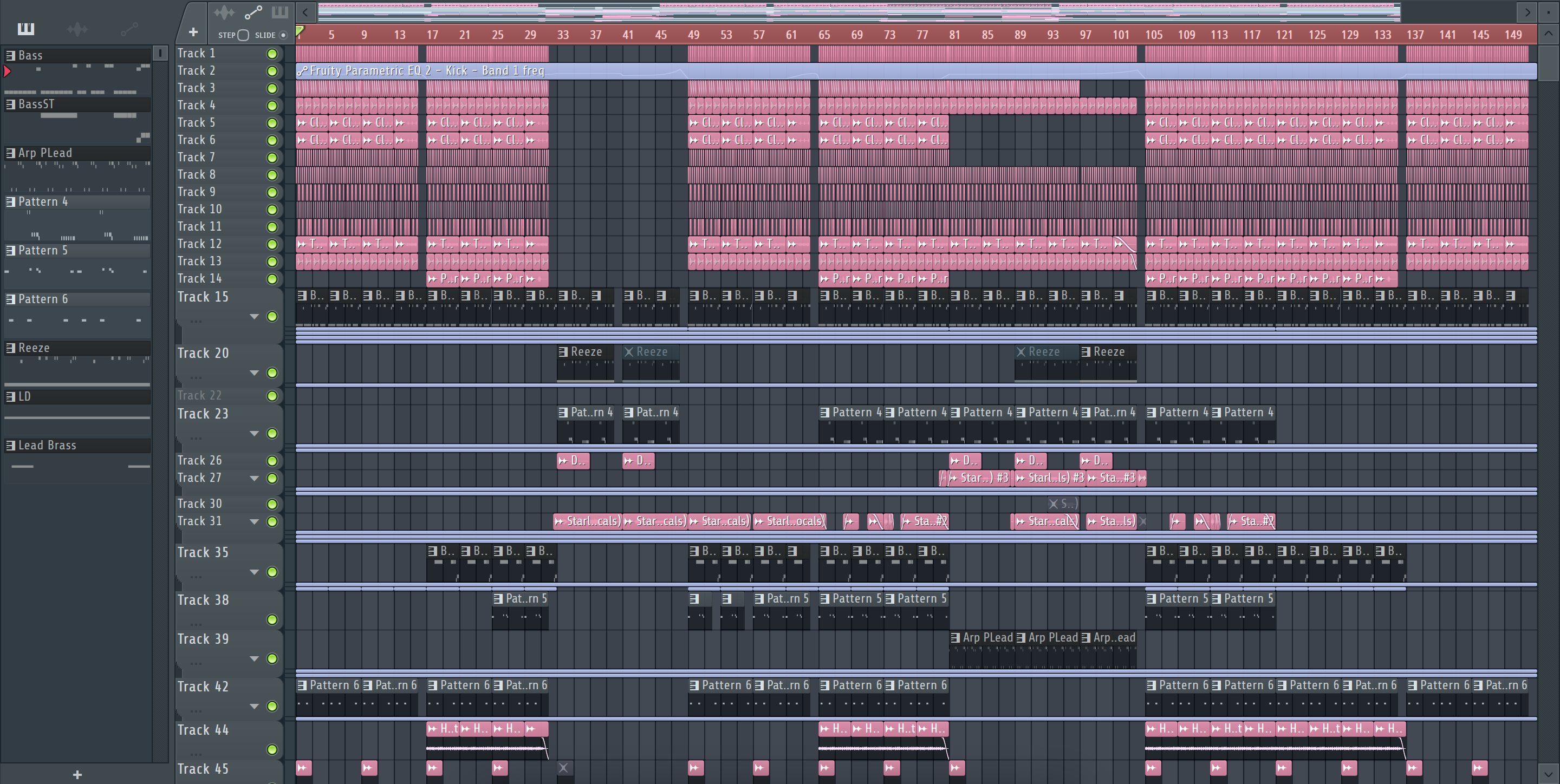Select the SLIDE radio option
This screenshot has height=784, width=1560.
tap(283, 35)
